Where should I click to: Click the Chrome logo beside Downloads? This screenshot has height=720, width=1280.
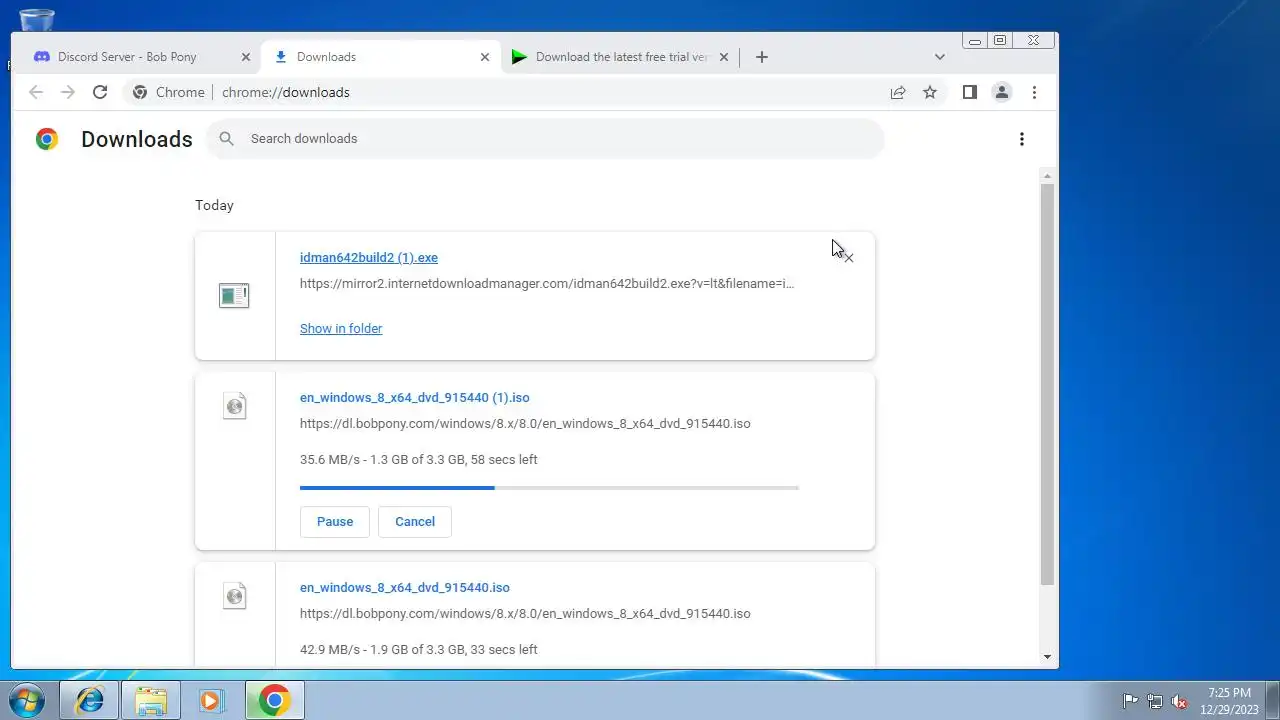click(x=47, y=139)
